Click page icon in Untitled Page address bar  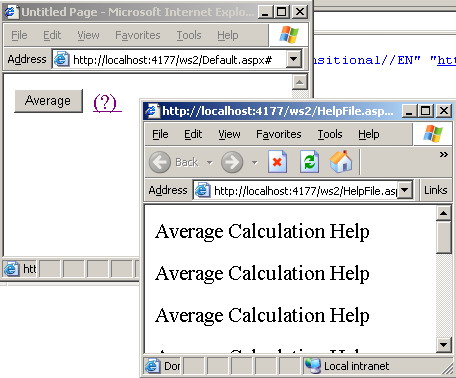(x=62, y=59)
